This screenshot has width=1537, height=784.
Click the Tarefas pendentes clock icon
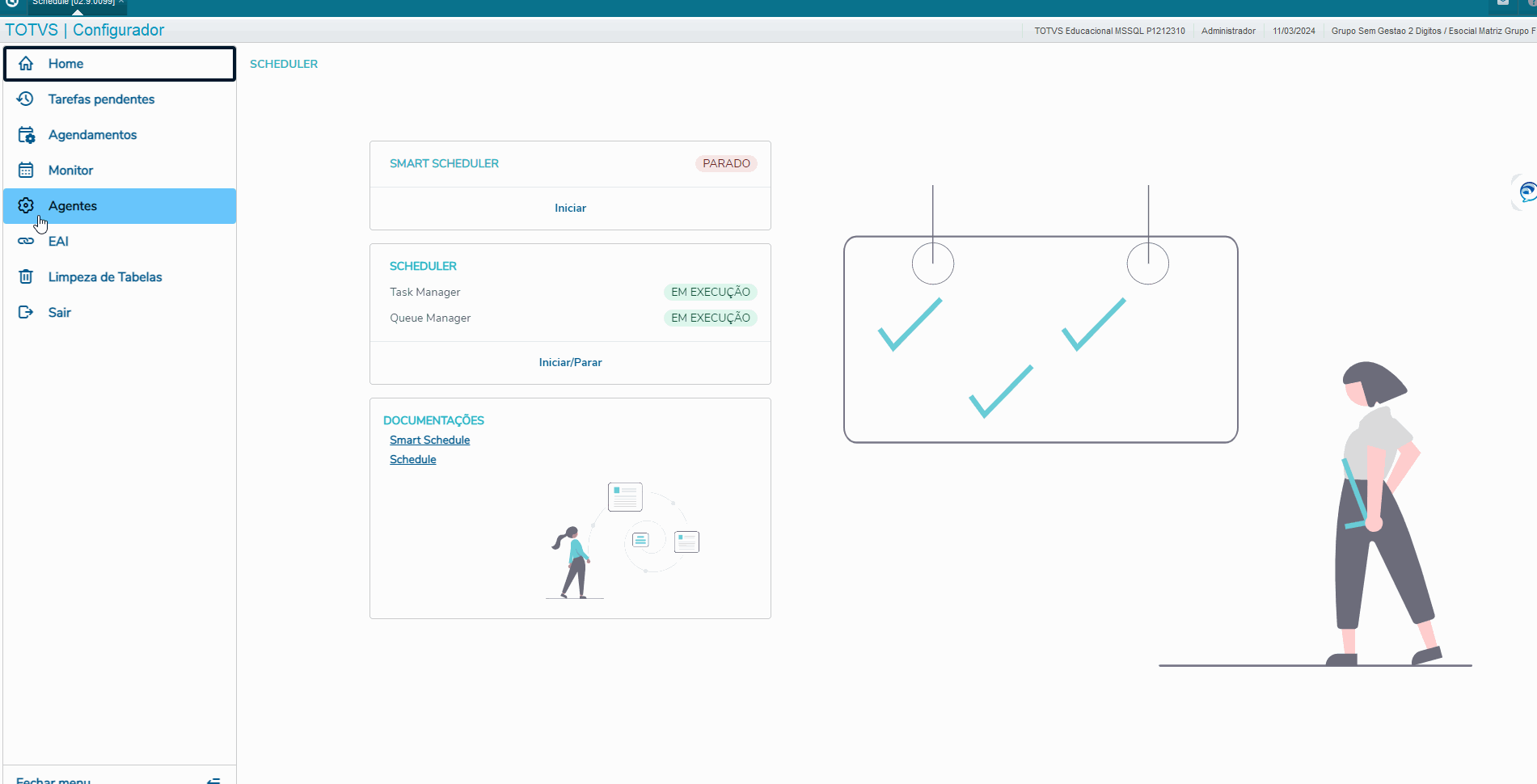coord(26,99)
